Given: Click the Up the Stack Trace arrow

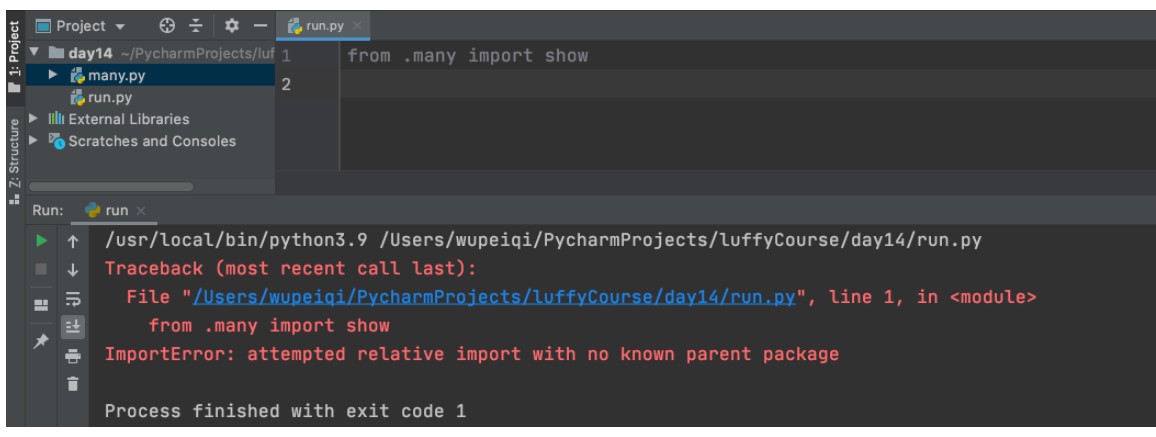Looking at the screenshot, I should click(x=73, y=241).
